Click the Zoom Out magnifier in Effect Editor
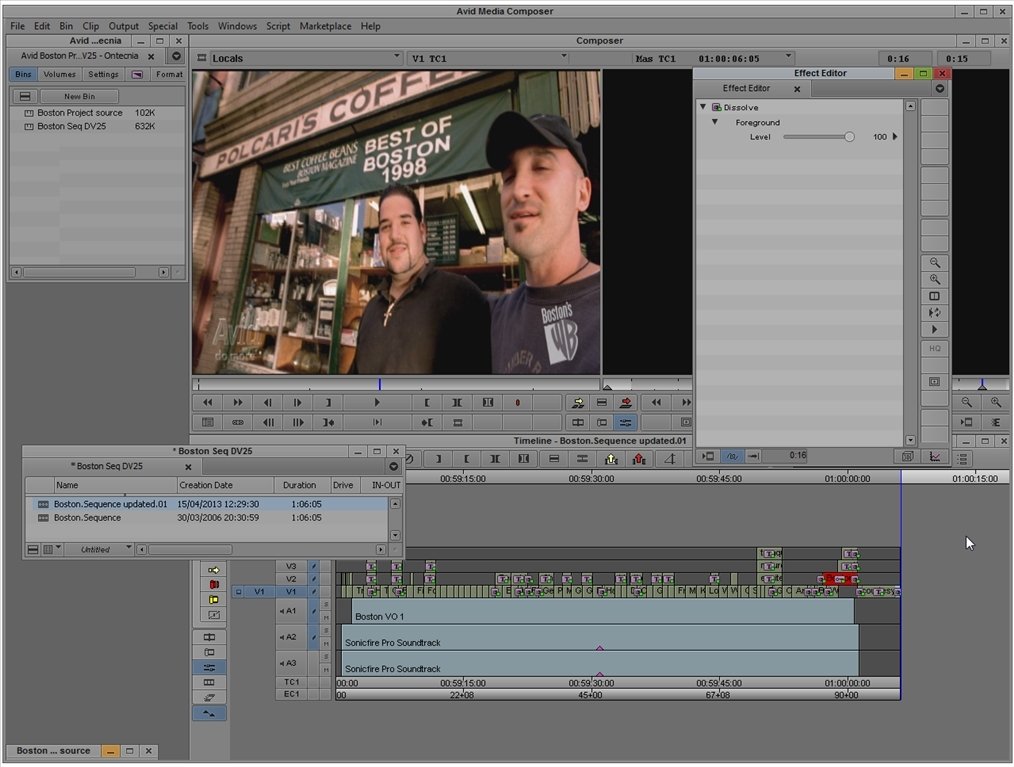The image size is (1014, 767). point(934,263)
